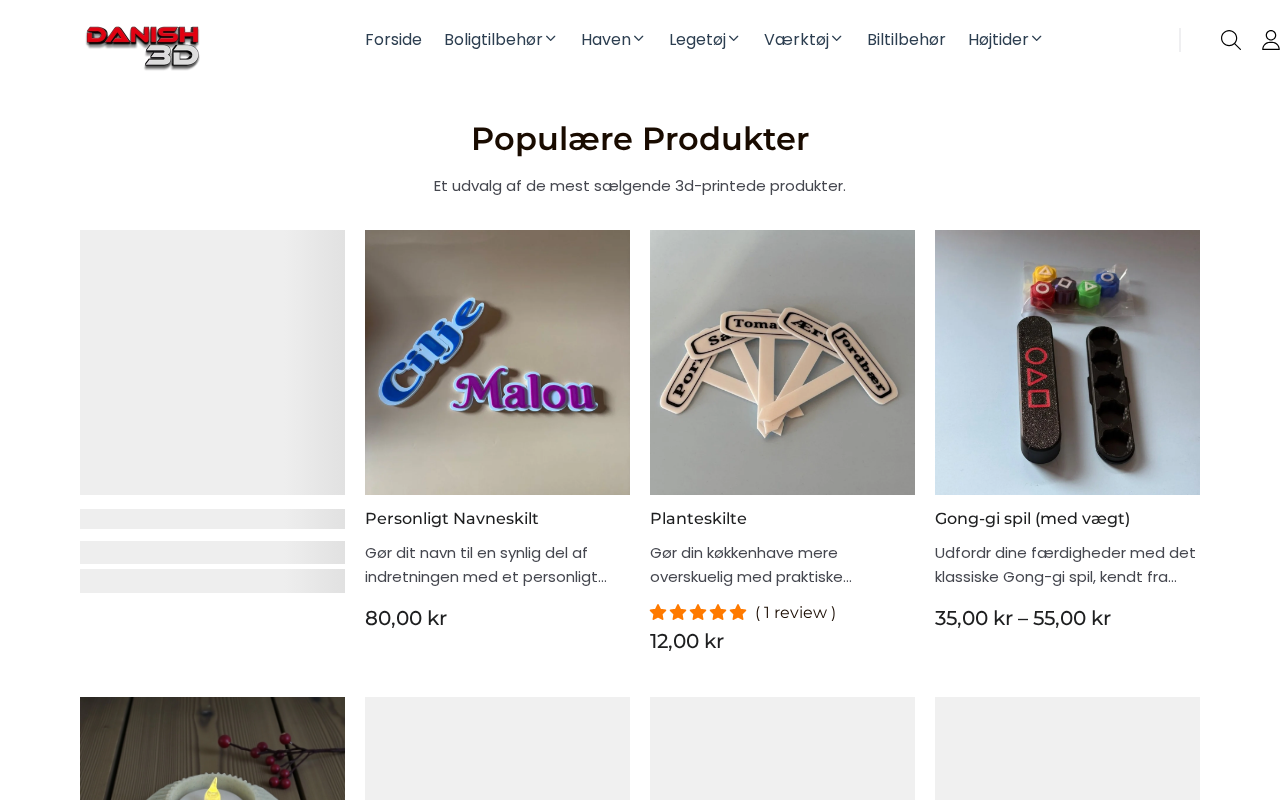Screen dimensions: 1280x800
Task: Expand the Boligtilbehør menu chevron
Action: 550,39
